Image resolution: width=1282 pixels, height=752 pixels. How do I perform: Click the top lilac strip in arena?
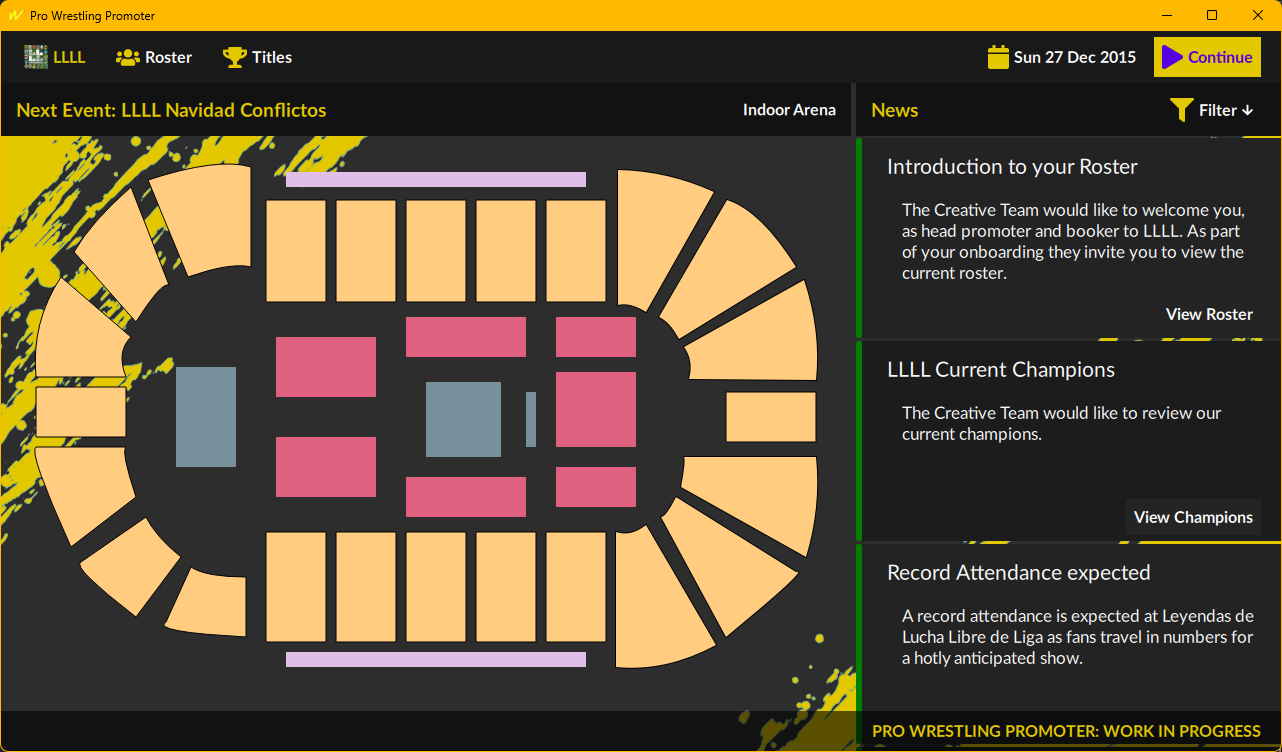coord(435,179)
